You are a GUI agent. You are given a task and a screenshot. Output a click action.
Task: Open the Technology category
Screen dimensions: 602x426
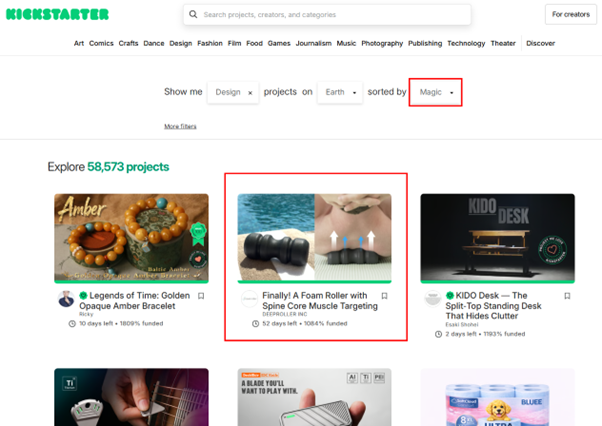[x=466, y=43]
